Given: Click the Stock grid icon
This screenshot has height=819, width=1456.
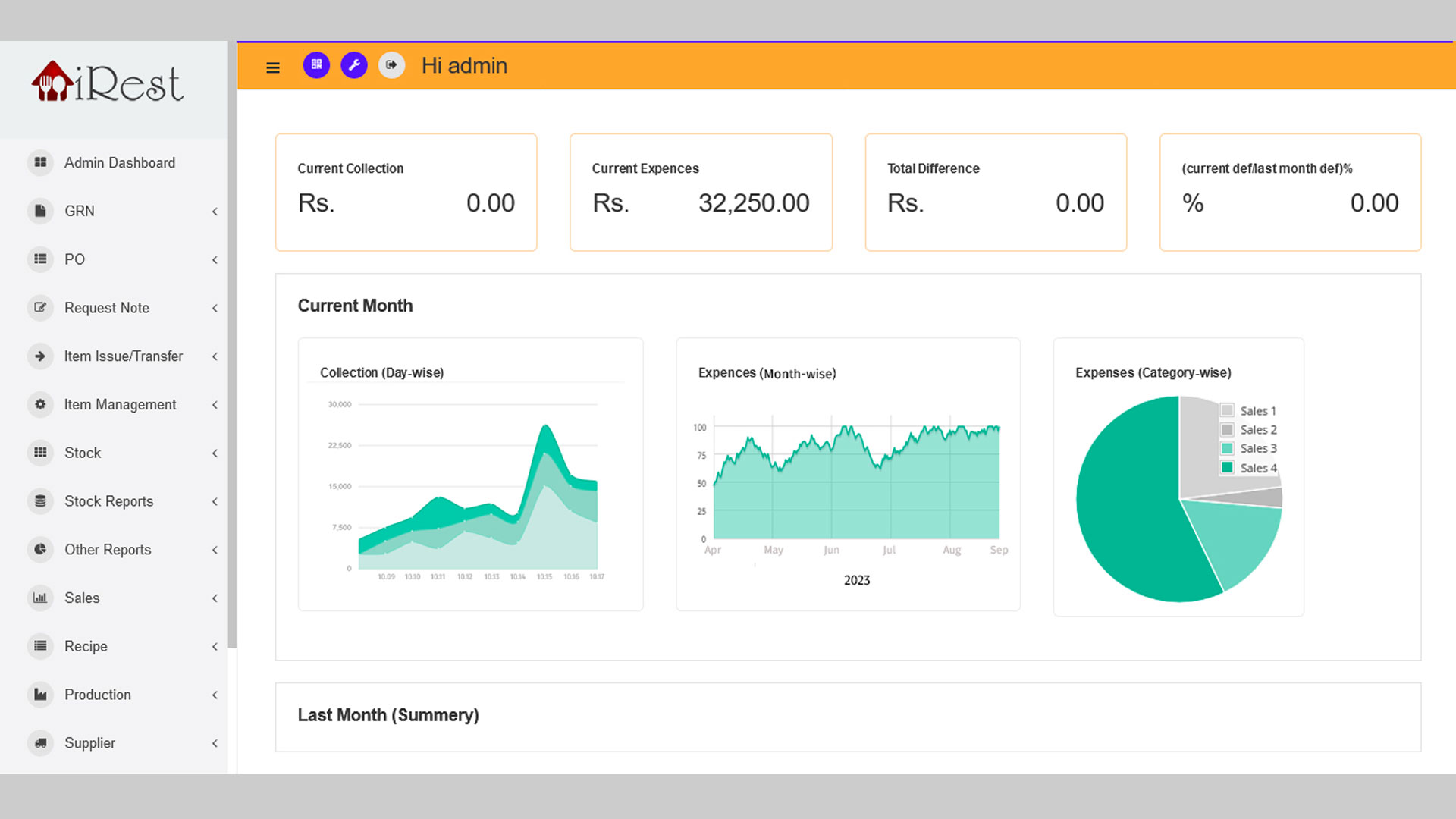Looking at the screenshot, I should [x=40, y=453].
